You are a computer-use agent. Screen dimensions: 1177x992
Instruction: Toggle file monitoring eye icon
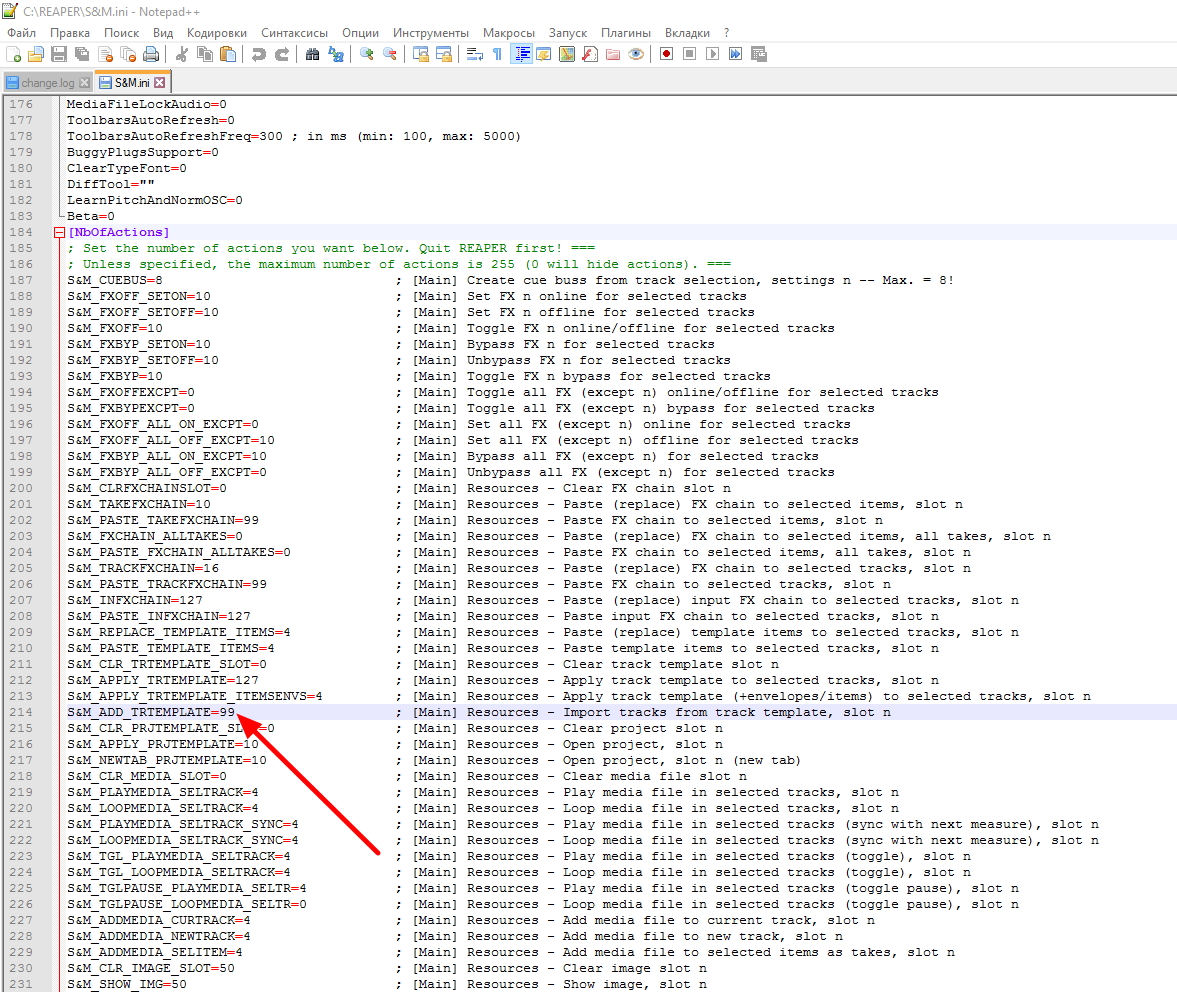click(637, 54)
